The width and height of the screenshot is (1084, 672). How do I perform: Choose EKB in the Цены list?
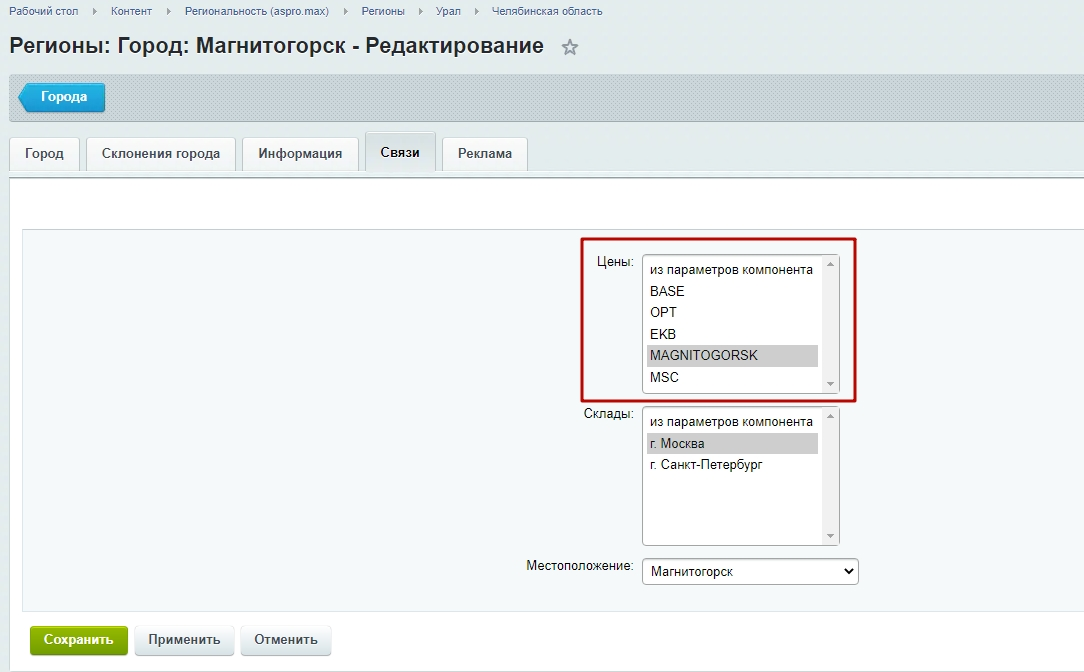pyautogui.click(x=663, y=334)
